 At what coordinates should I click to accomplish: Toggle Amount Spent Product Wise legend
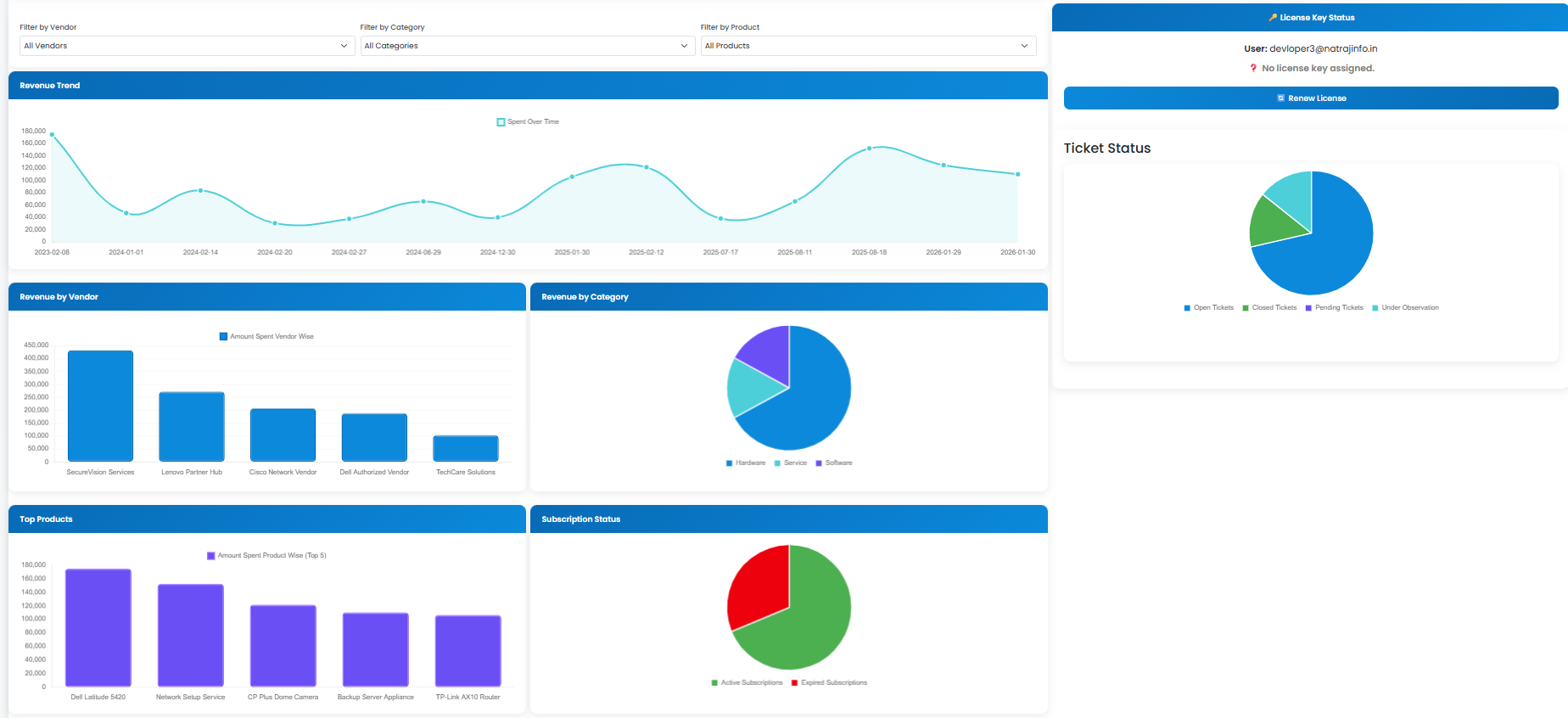pyautogui.click(x=266, y=556)
